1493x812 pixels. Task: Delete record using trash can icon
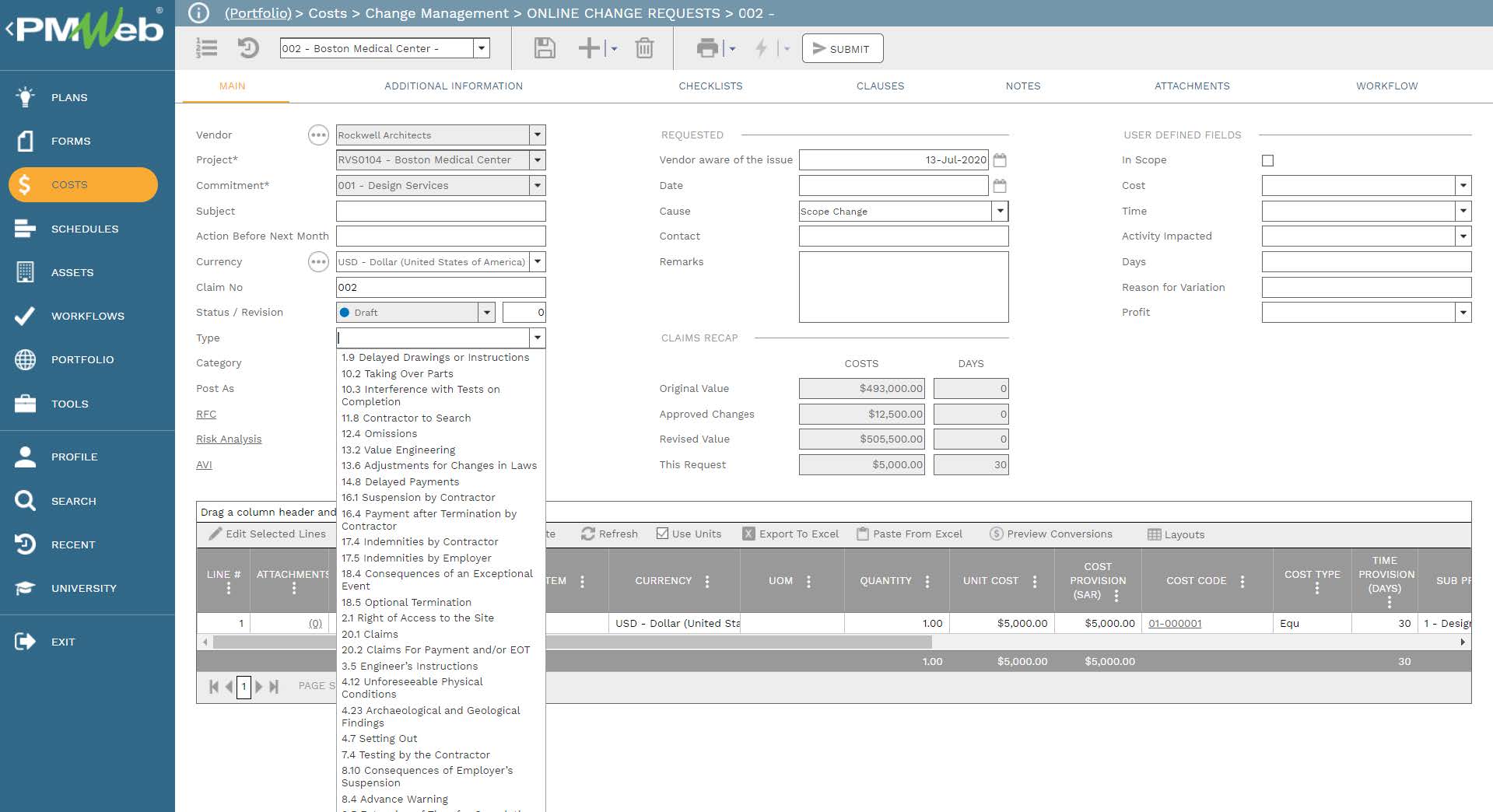pyautogui.click(x=644, y=48)
